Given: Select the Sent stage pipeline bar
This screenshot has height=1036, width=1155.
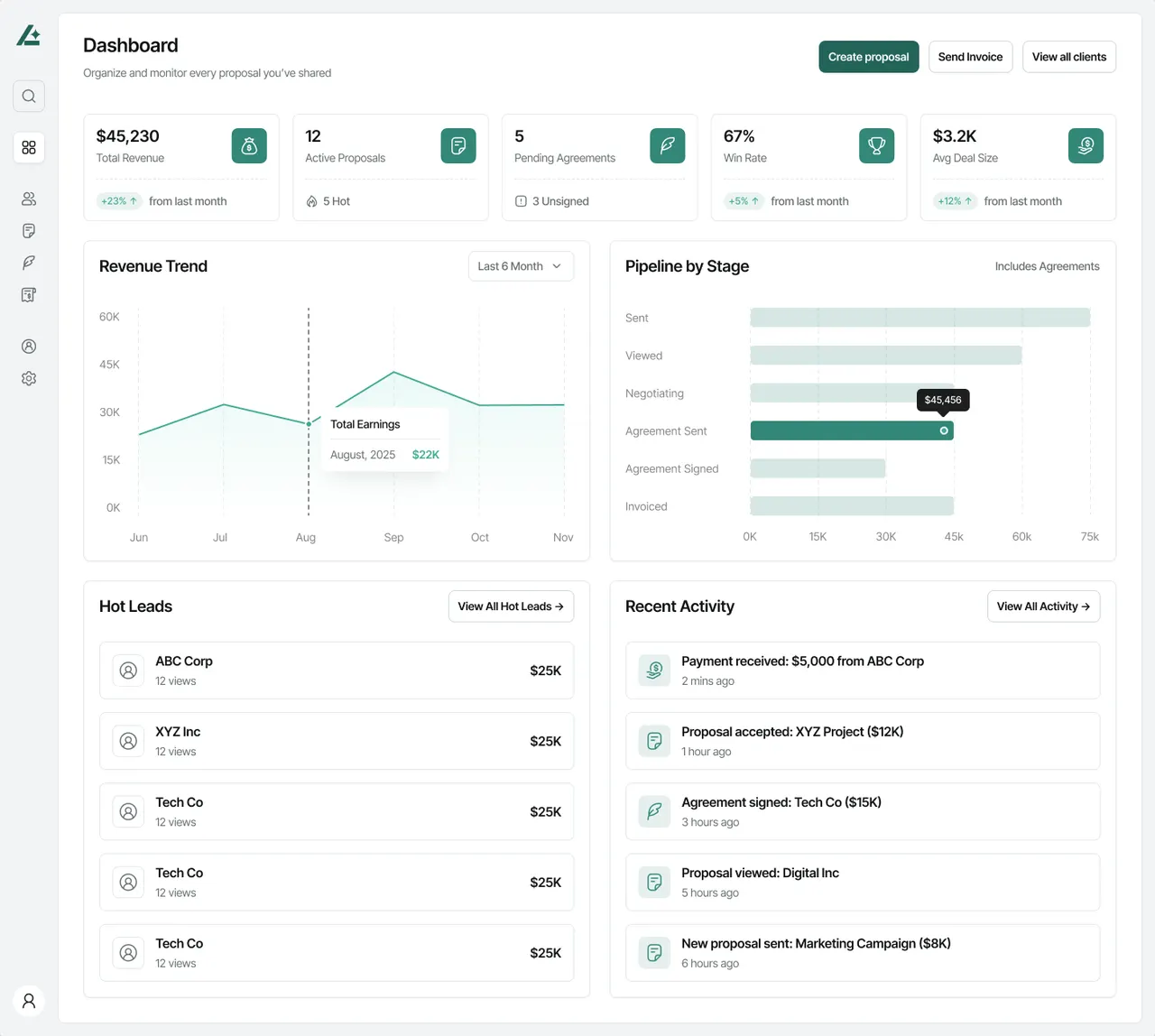Looking at the screenshot, I should tap(920, 318).
